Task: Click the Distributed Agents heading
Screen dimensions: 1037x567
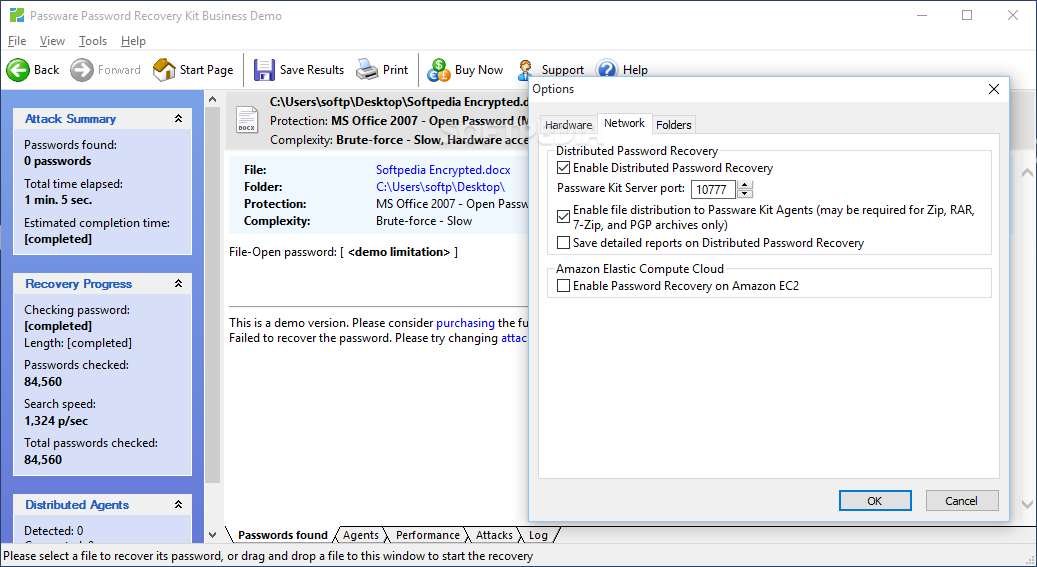Action: [77, 504]
